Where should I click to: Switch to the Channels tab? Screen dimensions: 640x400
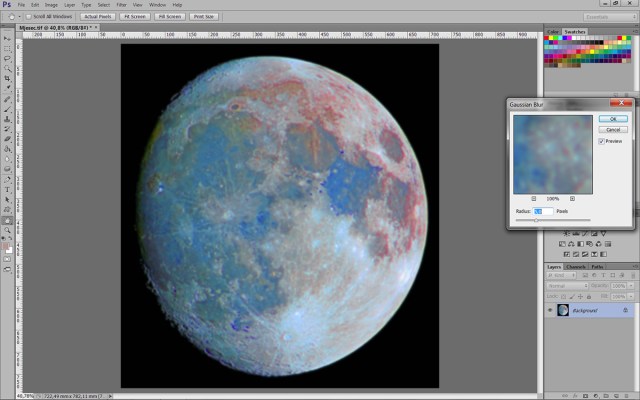(x=576, y=267)
